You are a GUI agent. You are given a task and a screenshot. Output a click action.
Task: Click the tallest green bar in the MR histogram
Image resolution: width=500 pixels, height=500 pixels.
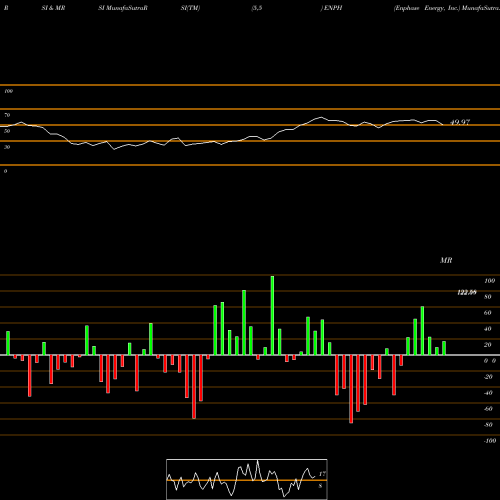[272, 315]
